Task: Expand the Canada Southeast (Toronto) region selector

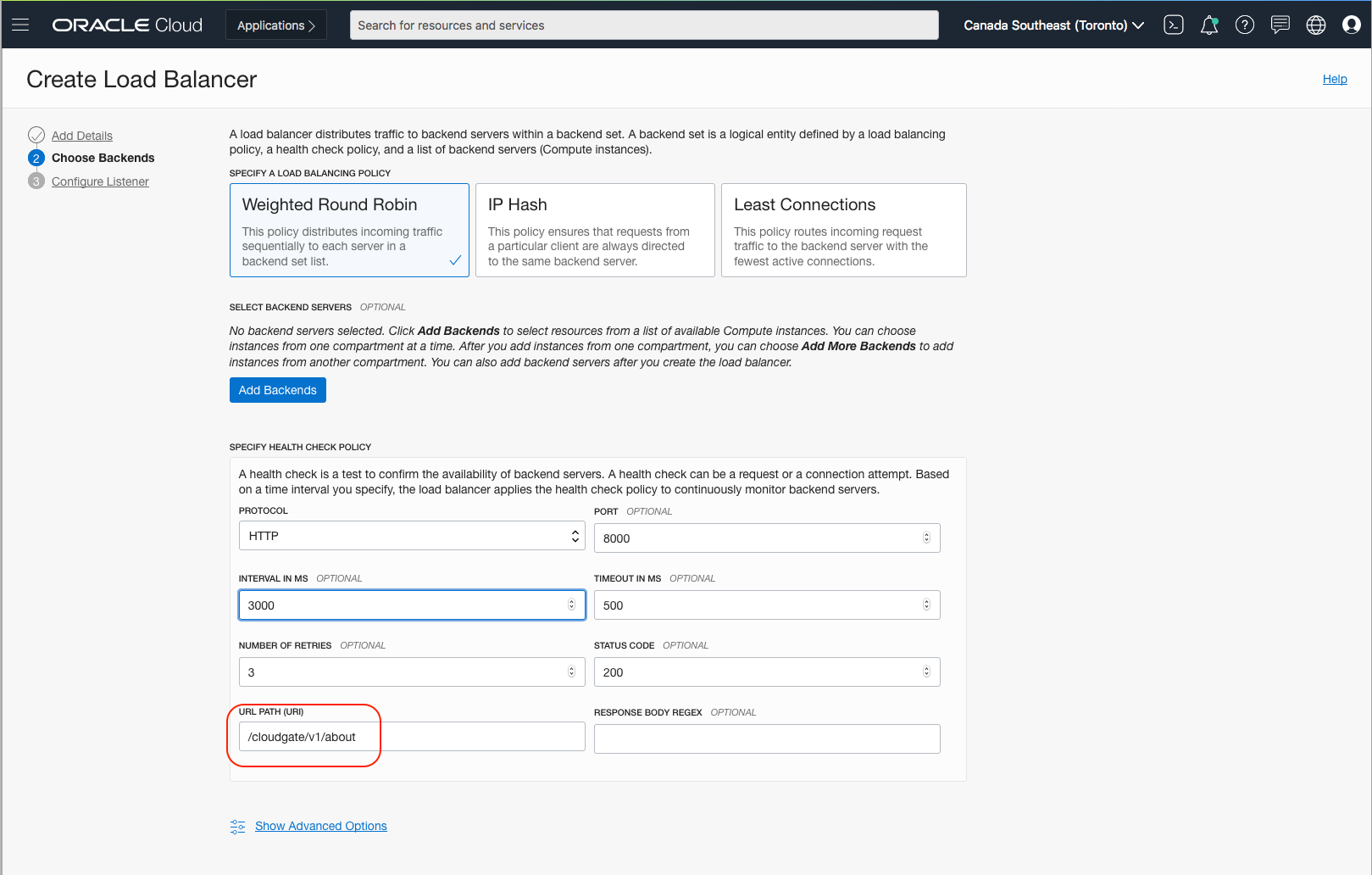Action: [1053, 25]
